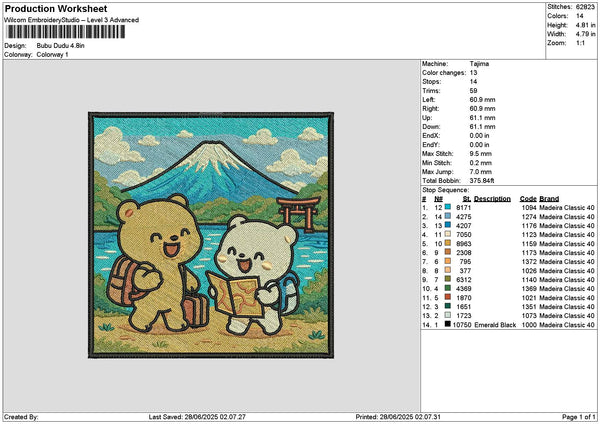Click the Brand column header
The width and height of the screenshot is (600, 424).
pyautogui.click(x=549, y=199)
